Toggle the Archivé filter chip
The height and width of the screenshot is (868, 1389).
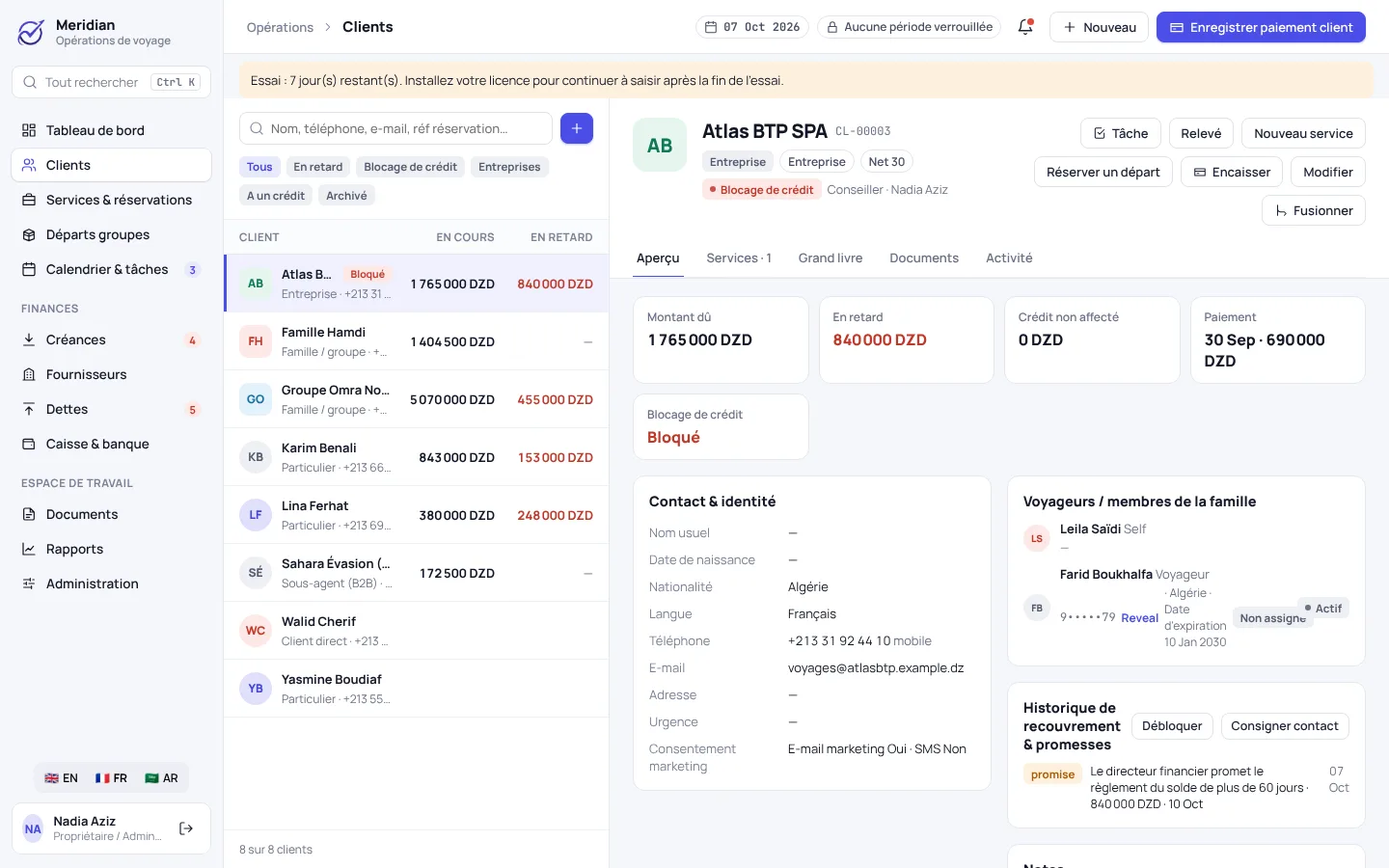pos(346,196)
